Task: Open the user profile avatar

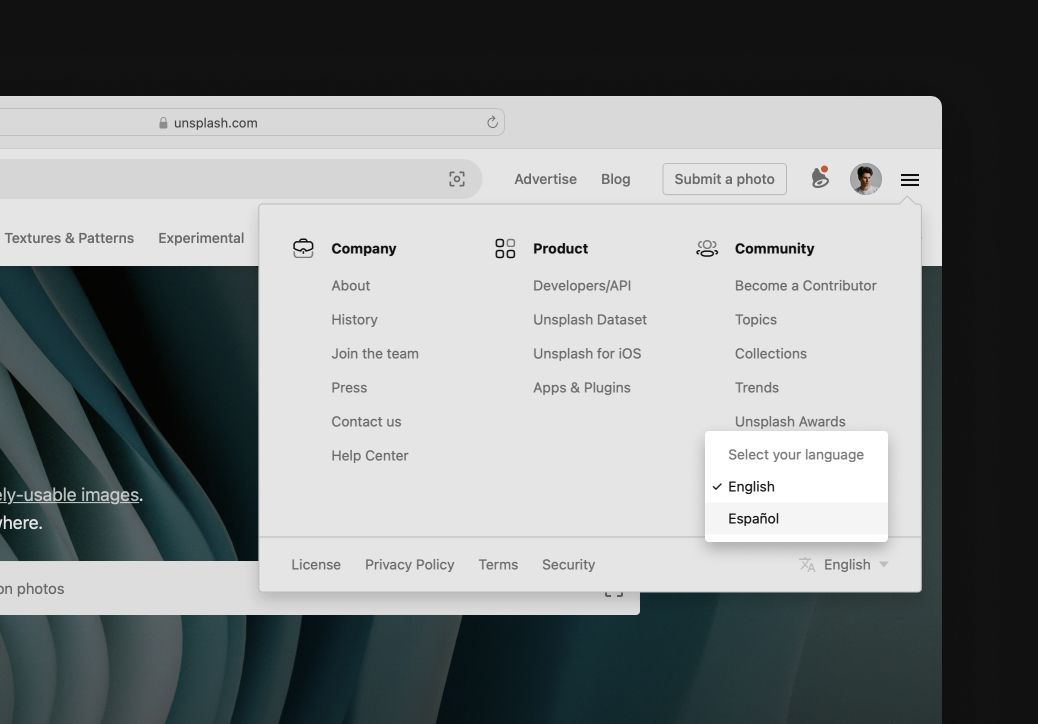Action: click(x=866, y=179)
